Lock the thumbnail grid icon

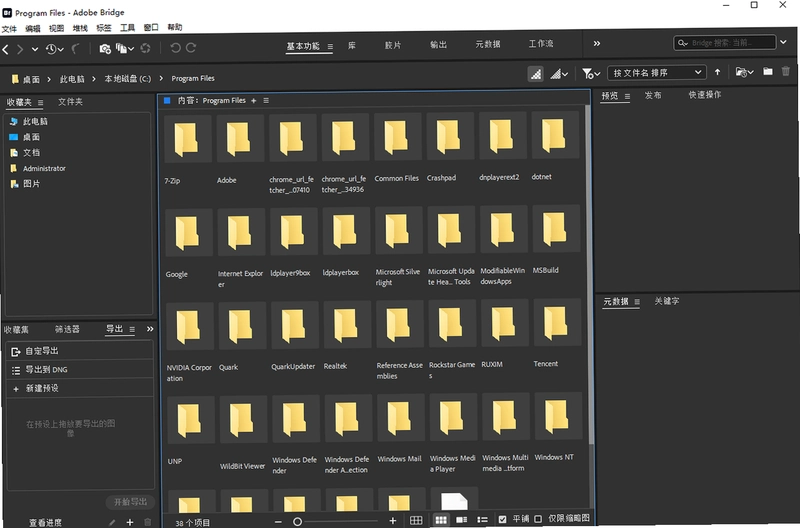[x=416, y=520]
